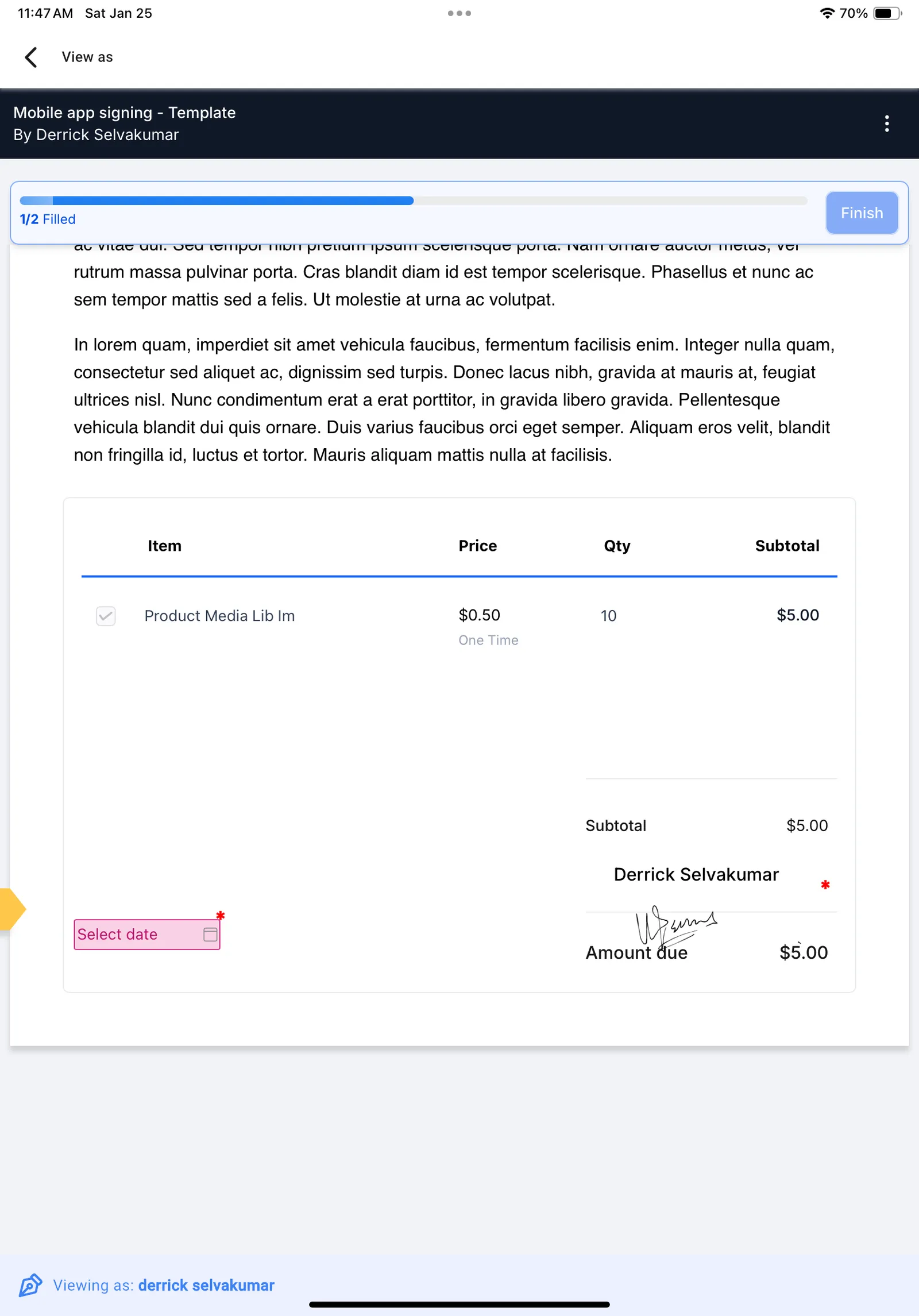Tap the yellow arrow field marker
Image resolution: width=919 pixels, height=1316 pixels.
coord(11,909)
